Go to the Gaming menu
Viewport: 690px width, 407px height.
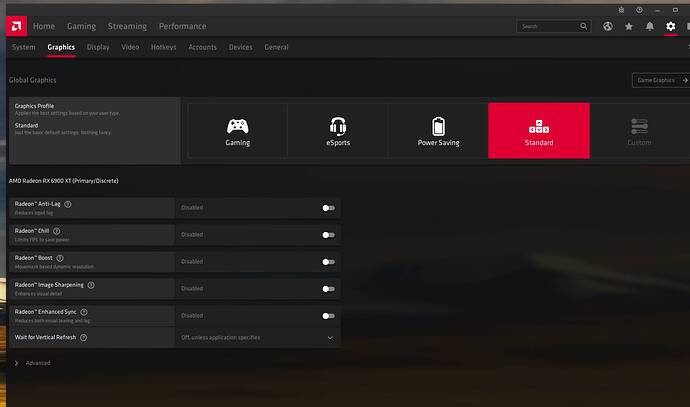(x=81, y=26)
